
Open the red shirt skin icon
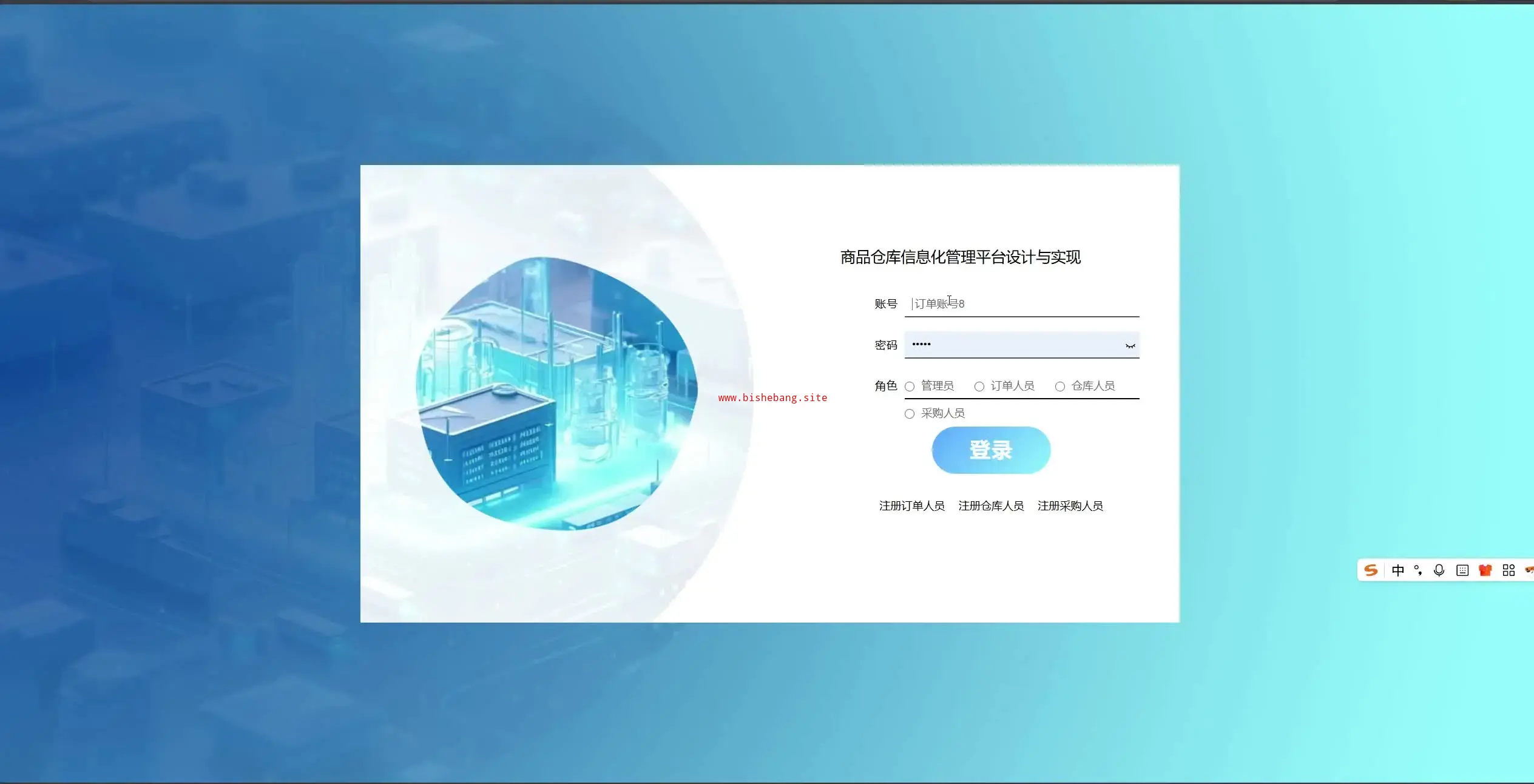click(x=1485, y=570)
